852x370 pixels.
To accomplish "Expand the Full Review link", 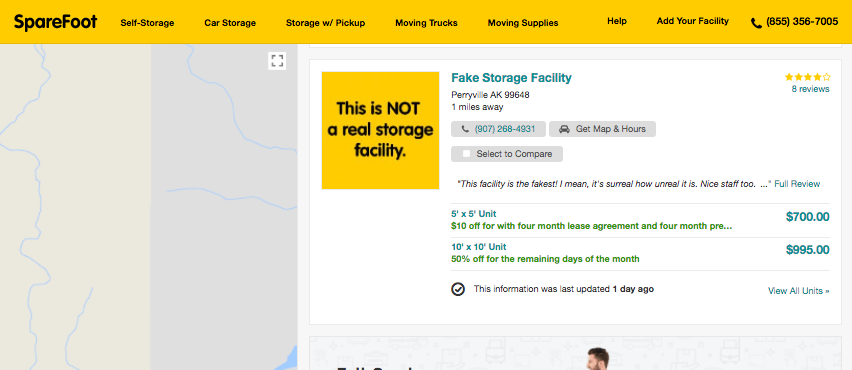I will point(797,184).
